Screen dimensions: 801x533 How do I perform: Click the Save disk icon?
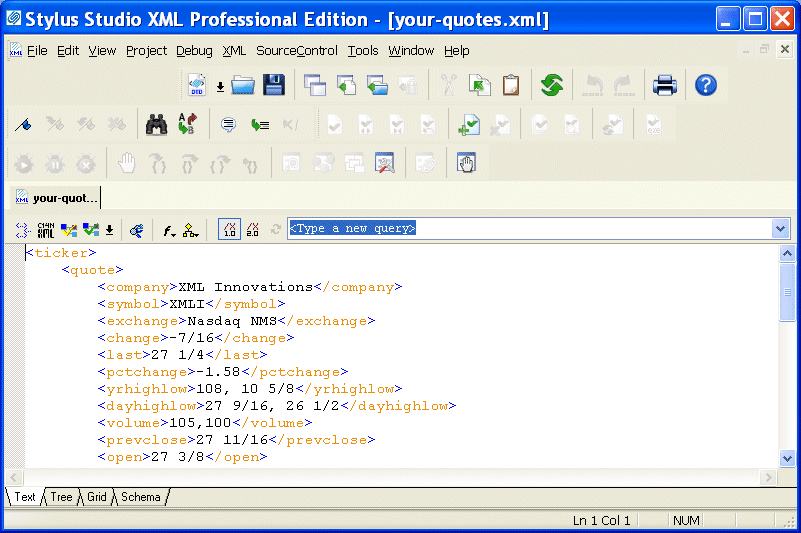274,85
